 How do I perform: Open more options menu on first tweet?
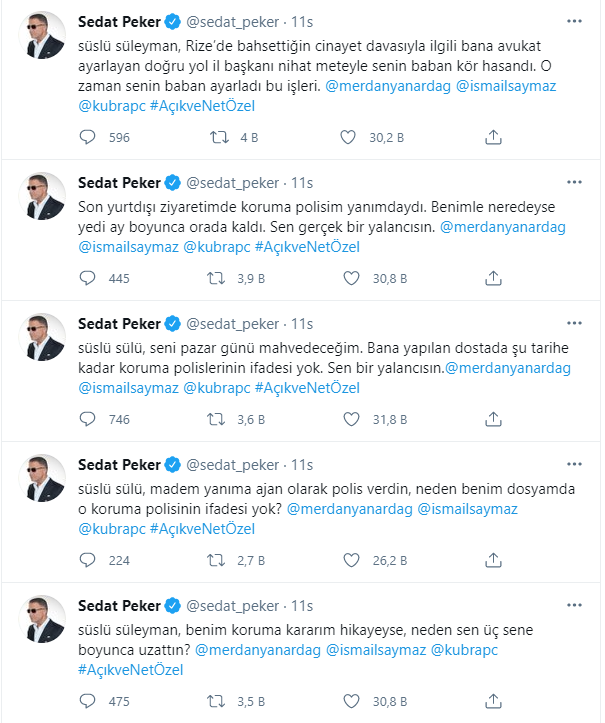pos(574,19)
